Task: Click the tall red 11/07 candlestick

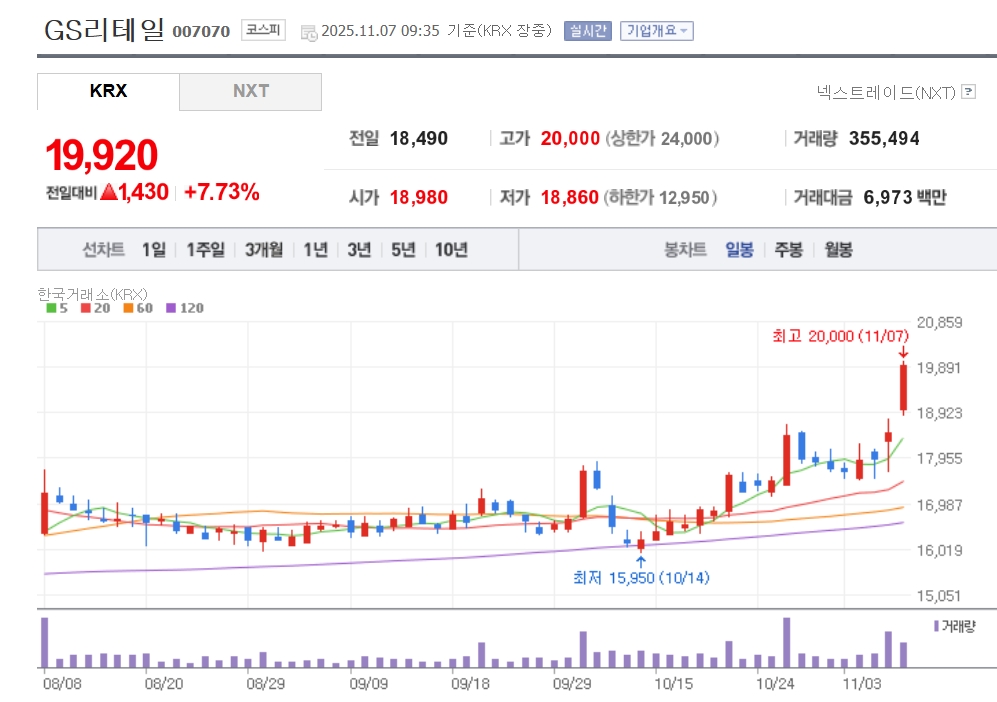Action: point(903,388)
